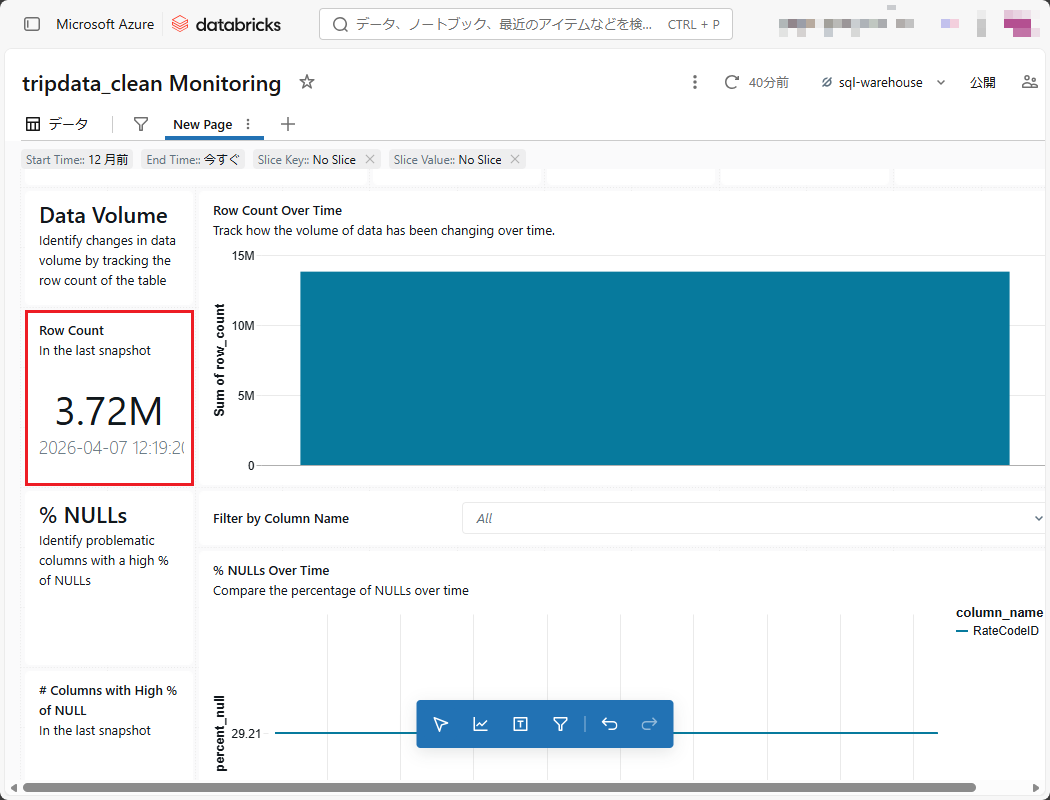The width and height of the screenshot is (1050, 800).
Task: Switch to the データ tab
Action: pos(57,124)
